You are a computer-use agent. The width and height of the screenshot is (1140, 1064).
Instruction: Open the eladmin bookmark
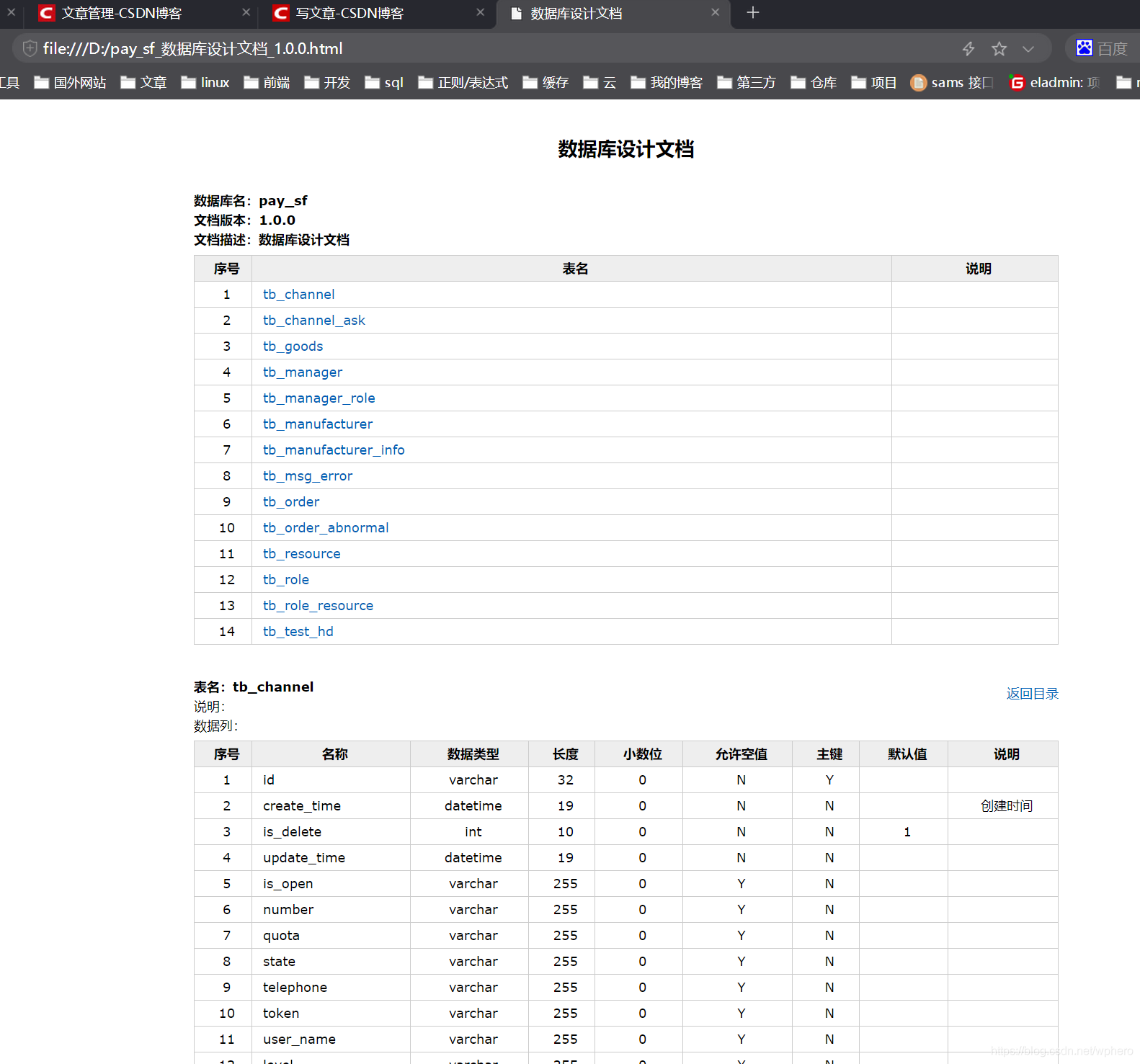pyautogui.click(x=1054, y=83)
